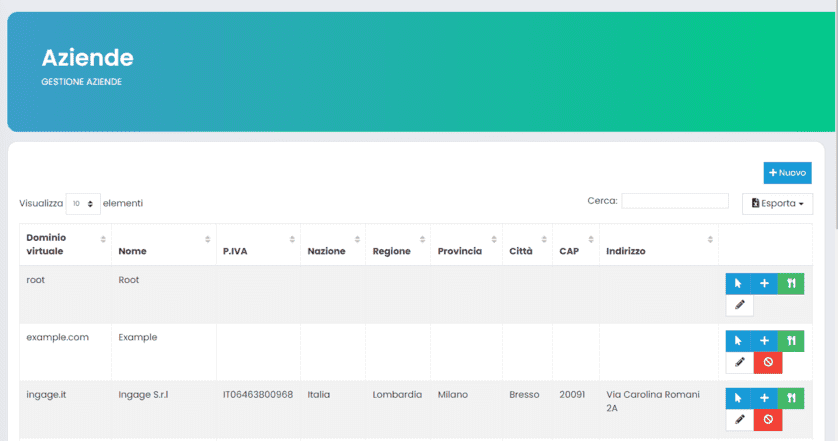Click the green fork-knife icon for ingage.it
This screenshot has width=838, height=441.
[791, 398]
